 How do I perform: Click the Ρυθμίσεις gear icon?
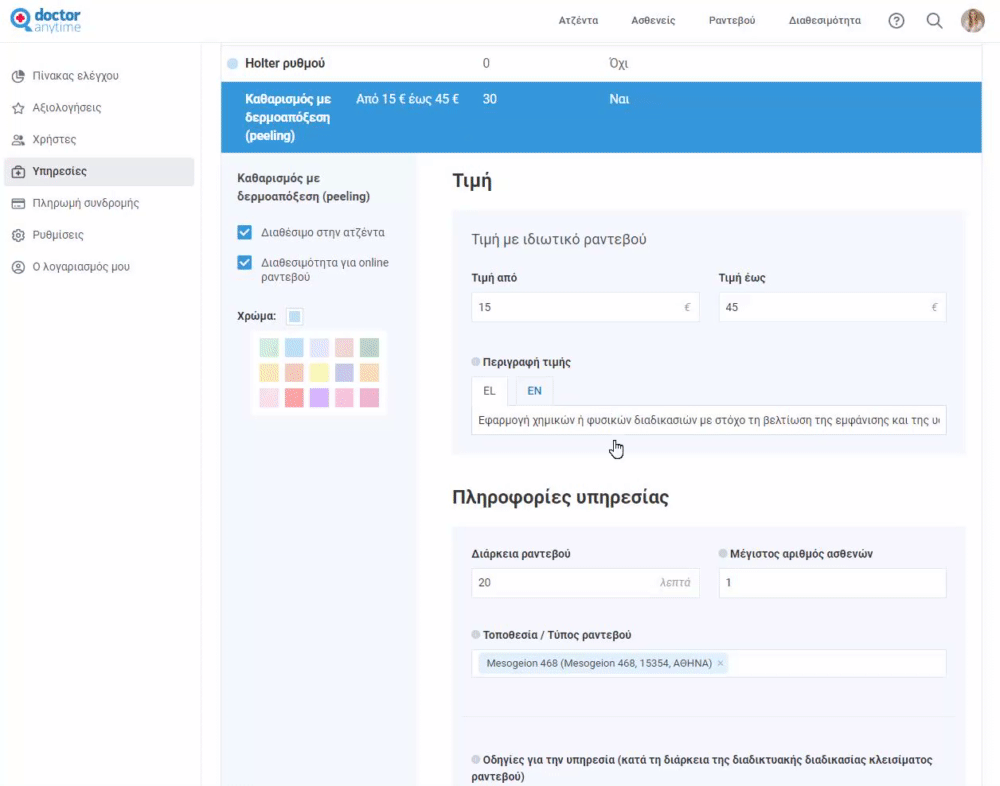point(18,235)
